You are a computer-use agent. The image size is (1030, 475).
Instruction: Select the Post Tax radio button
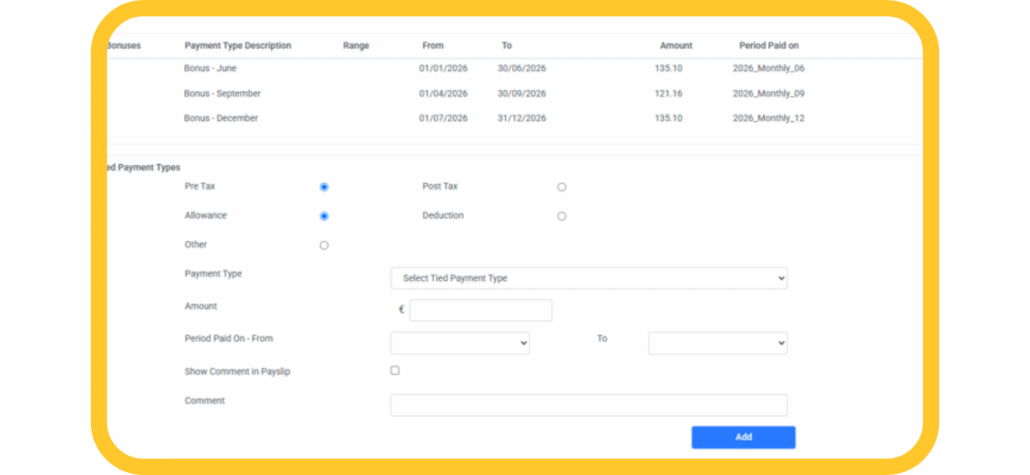click(562, 187)
